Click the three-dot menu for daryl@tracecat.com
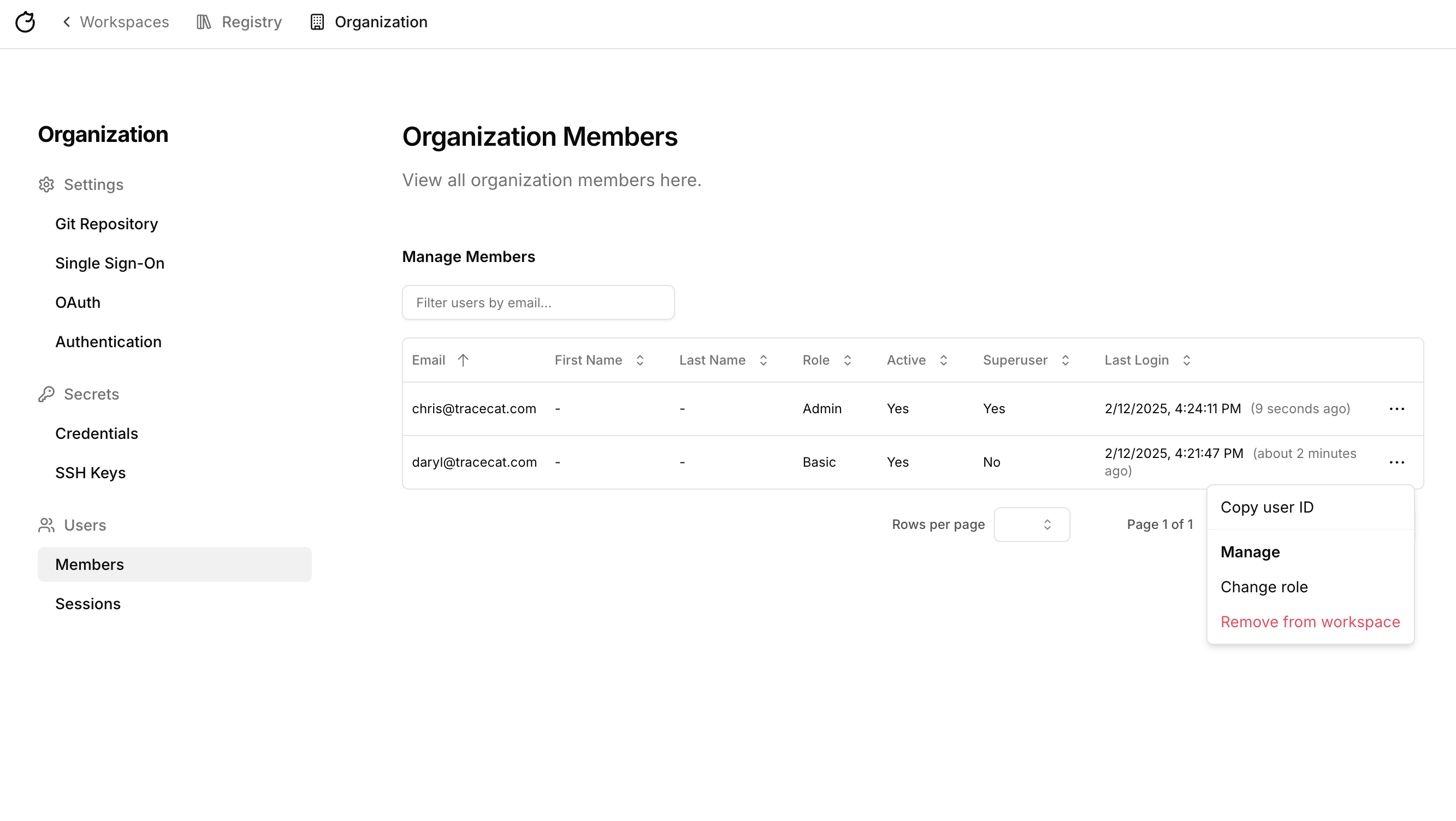The height and width of the screenshot is (821, 1456). tap(1396, 463)
